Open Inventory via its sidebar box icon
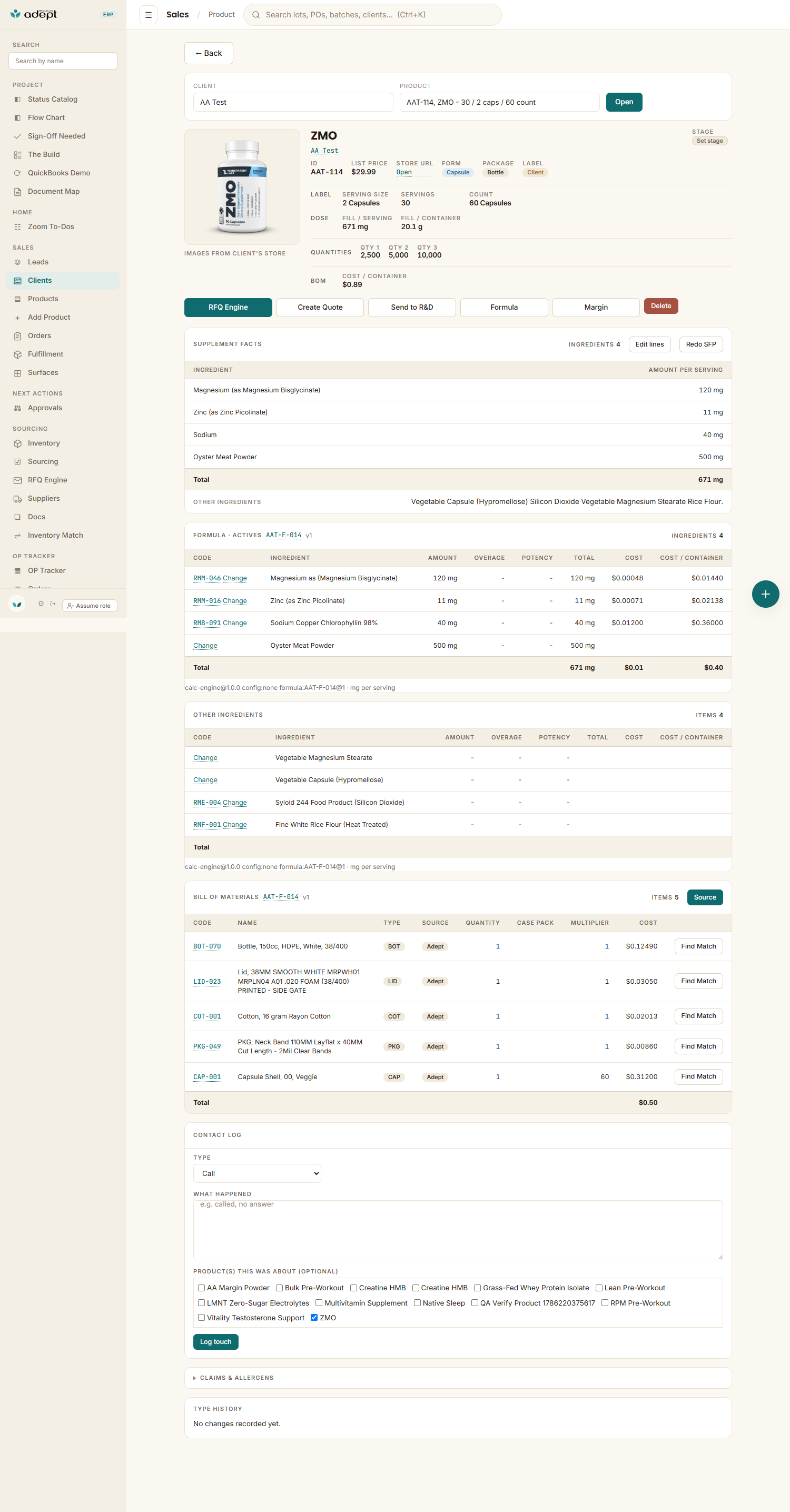790x1512 pixels. [17, 443]
